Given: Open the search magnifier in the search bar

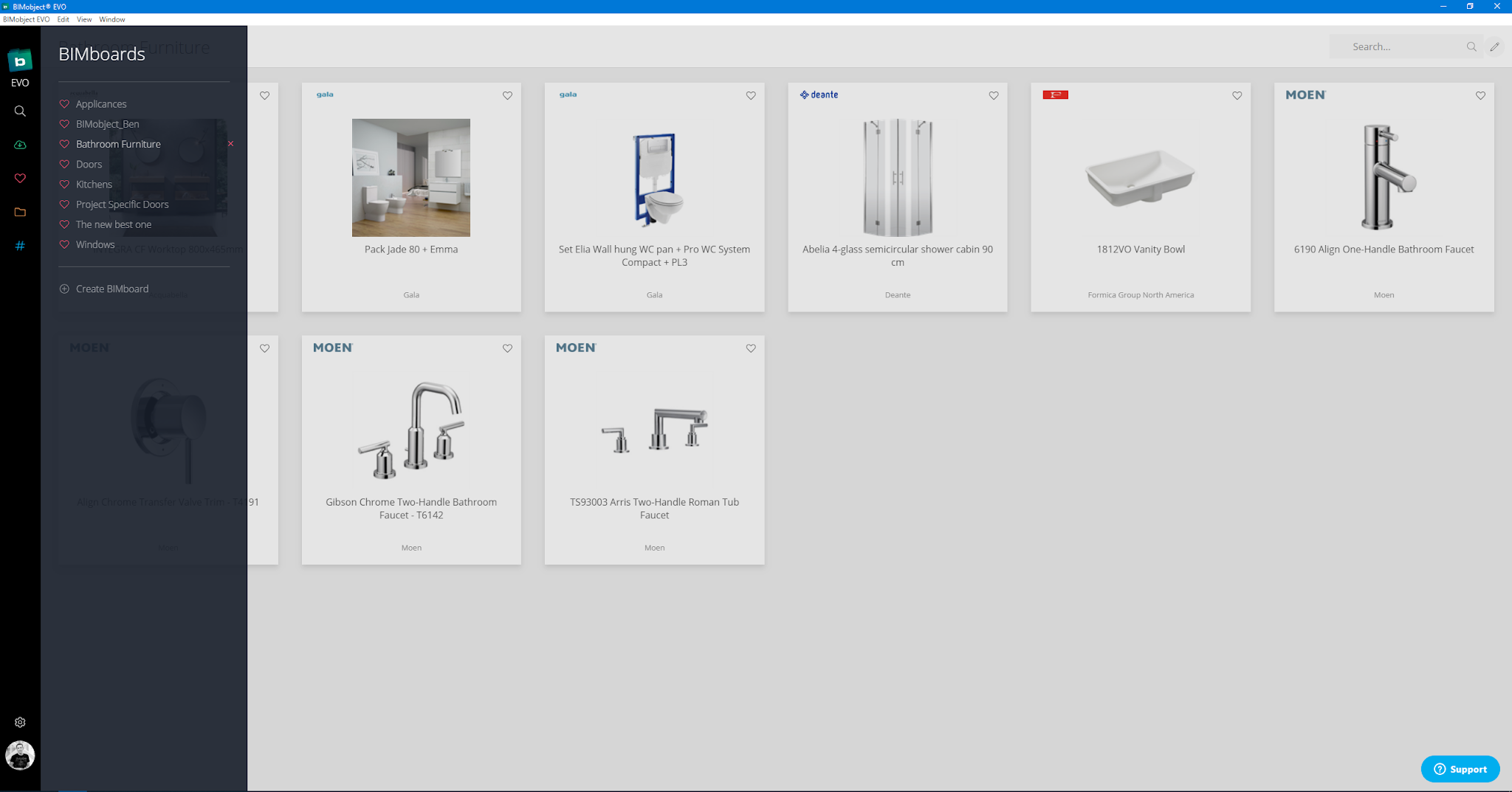Looking at the screenshot, I should click(1471, 46).
